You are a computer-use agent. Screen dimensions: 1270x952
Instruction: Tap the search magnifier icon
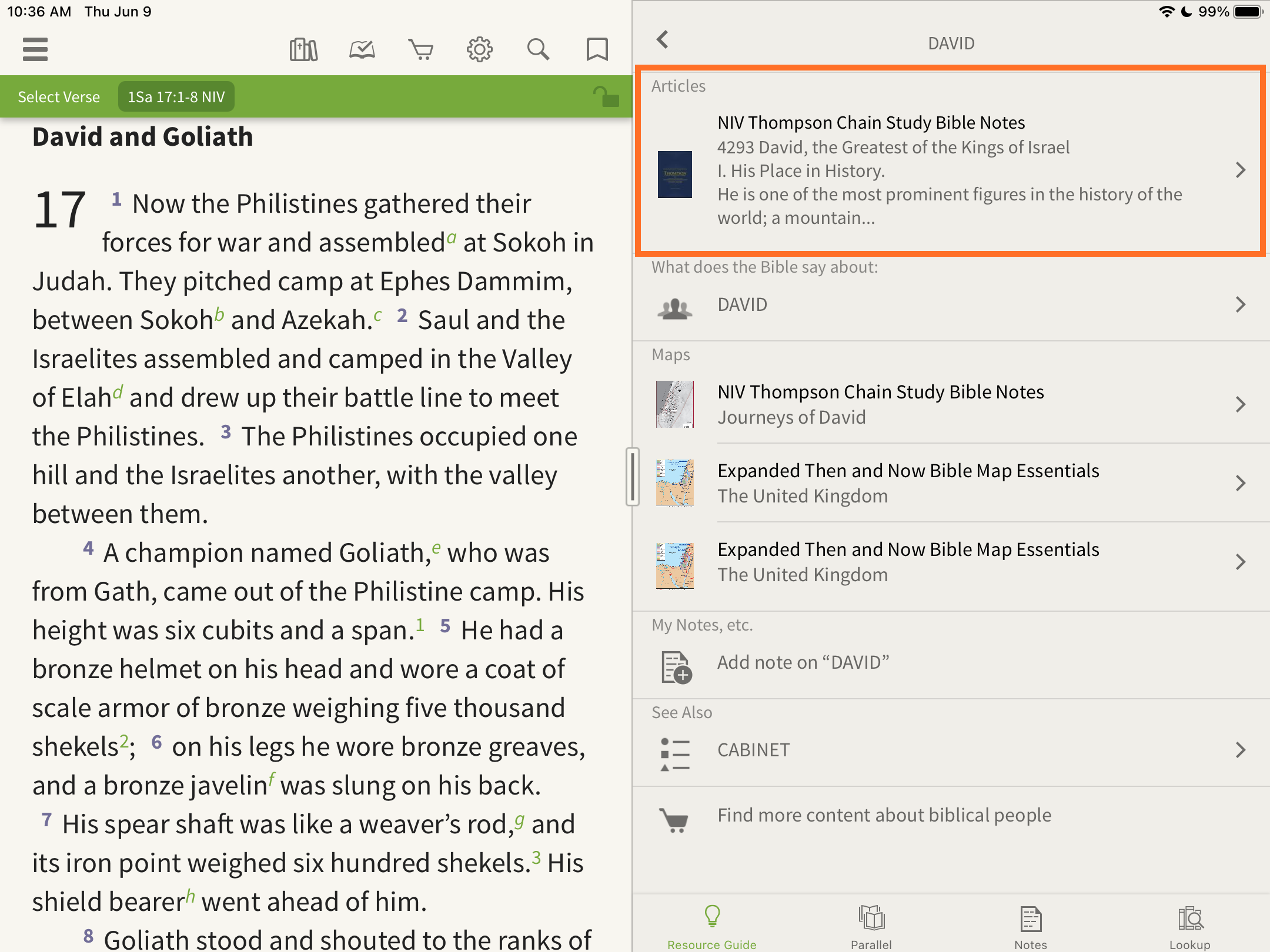click(x=538, y=49)
